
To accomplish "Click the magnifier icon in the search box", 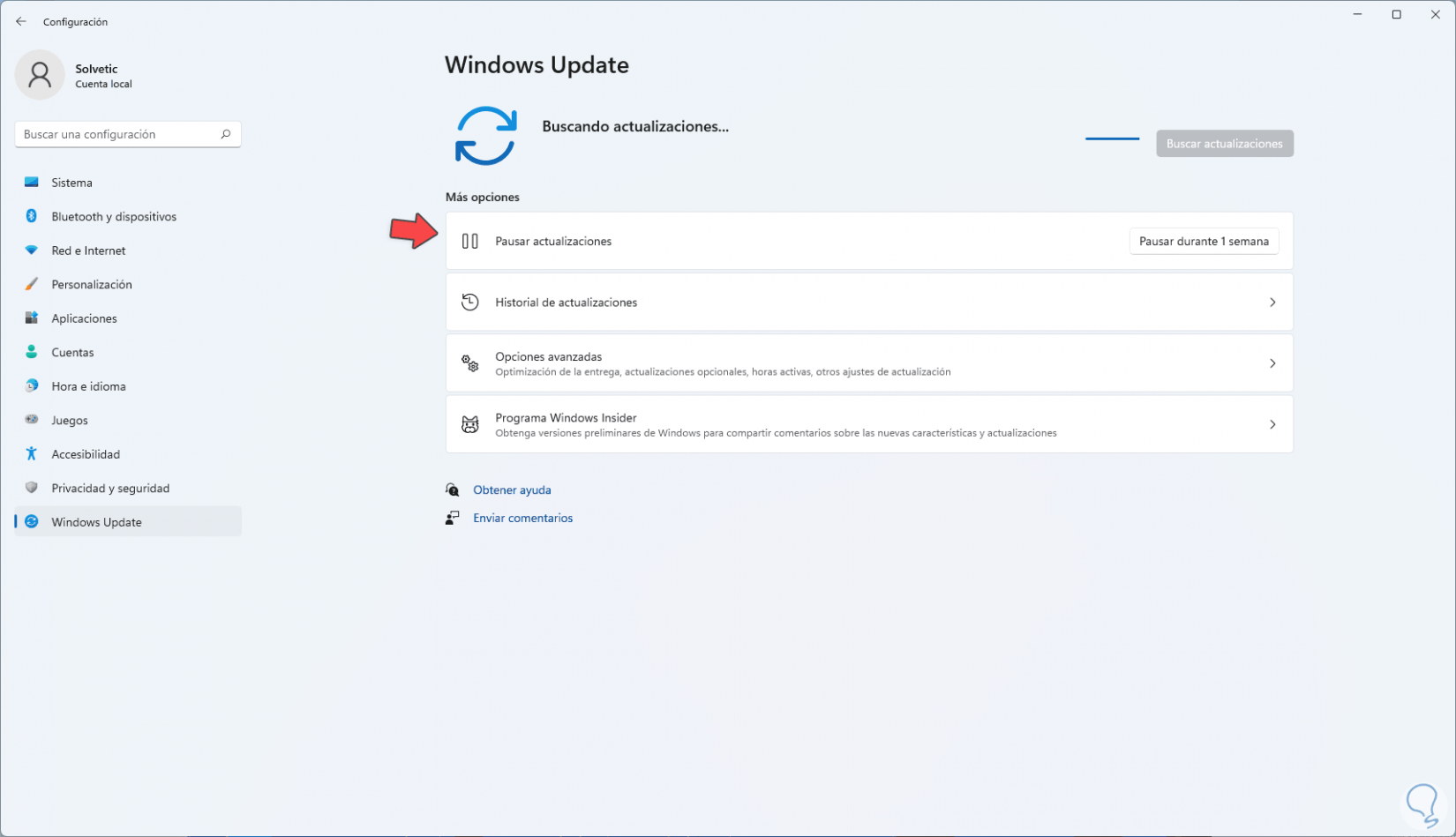I will (x=225, y=134).
